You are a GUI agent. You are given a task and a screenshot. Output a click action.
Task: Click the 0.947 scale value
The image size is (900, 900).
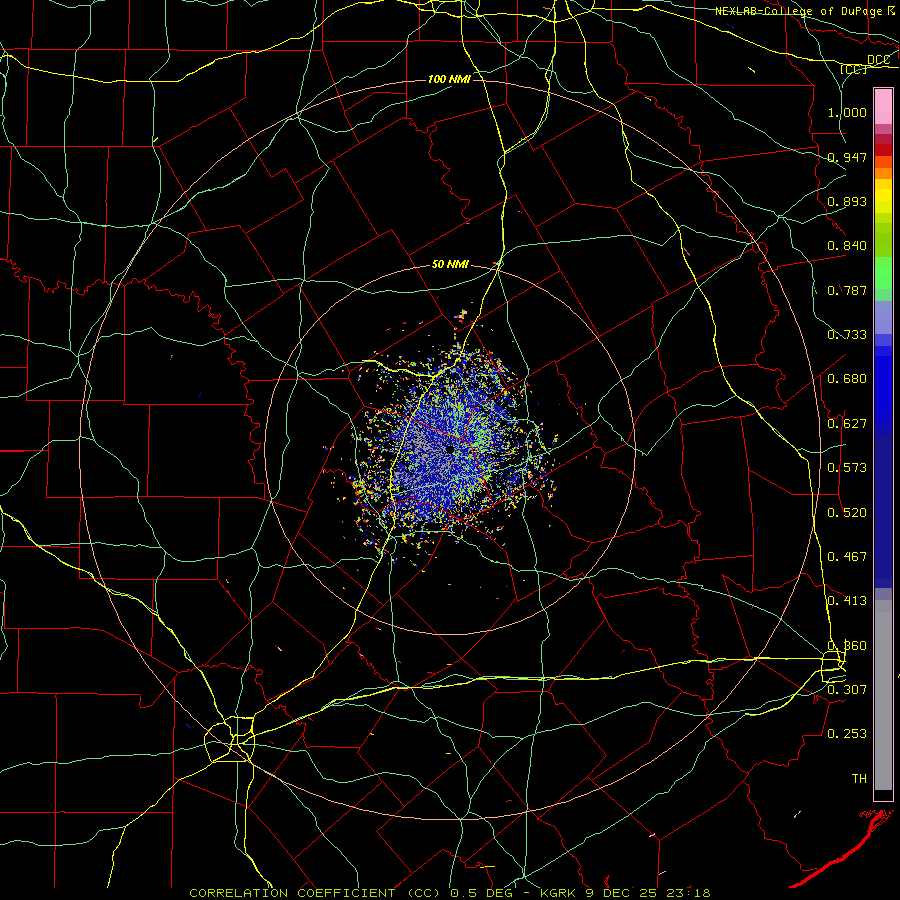(847, 157)
